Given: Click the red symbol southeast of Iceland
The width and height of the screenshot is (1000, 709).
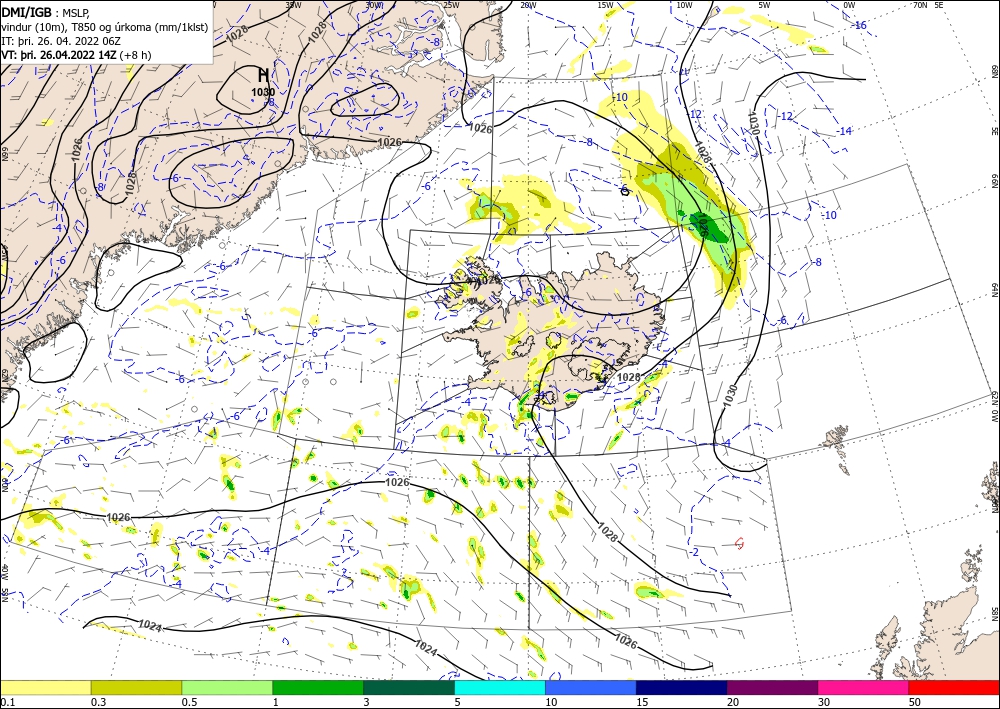Looking at the screenshot, I should (739, 543).
